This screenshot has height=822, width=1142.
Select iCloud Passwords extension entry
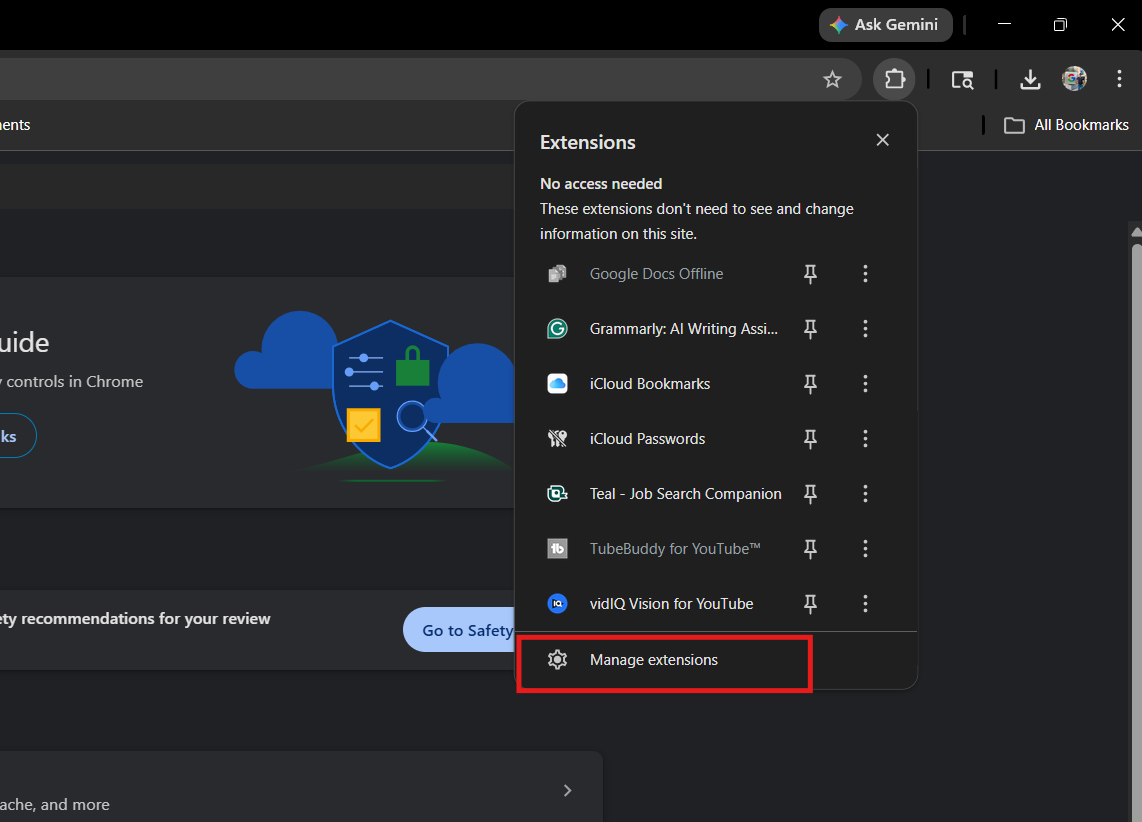click(647, 439)
